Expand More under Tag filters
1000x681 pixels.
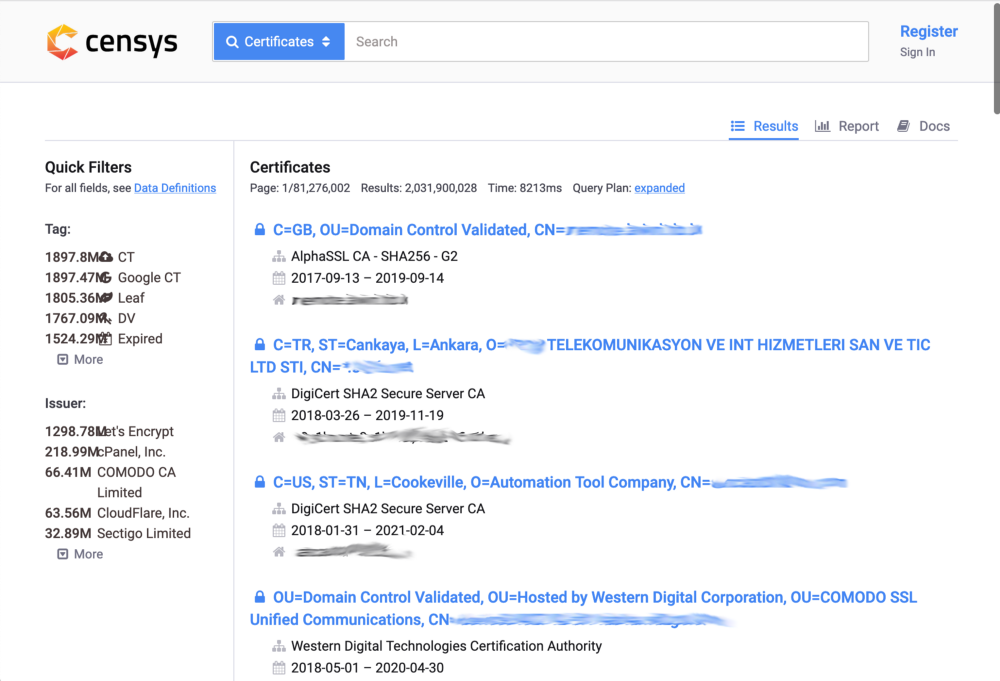pos(80,360)
